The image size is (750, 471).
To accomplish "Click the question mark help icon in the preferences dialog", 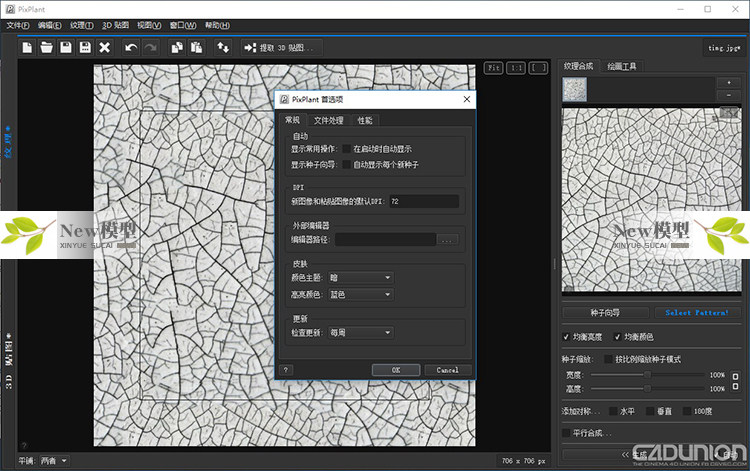I will (x=286, y=370).
